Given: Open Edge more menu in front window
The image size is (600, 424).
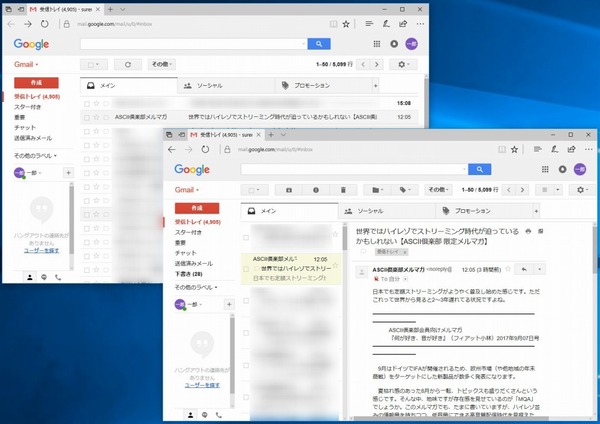Looking at the screenshot, I should pyautogui.click(x=589, y=149).
